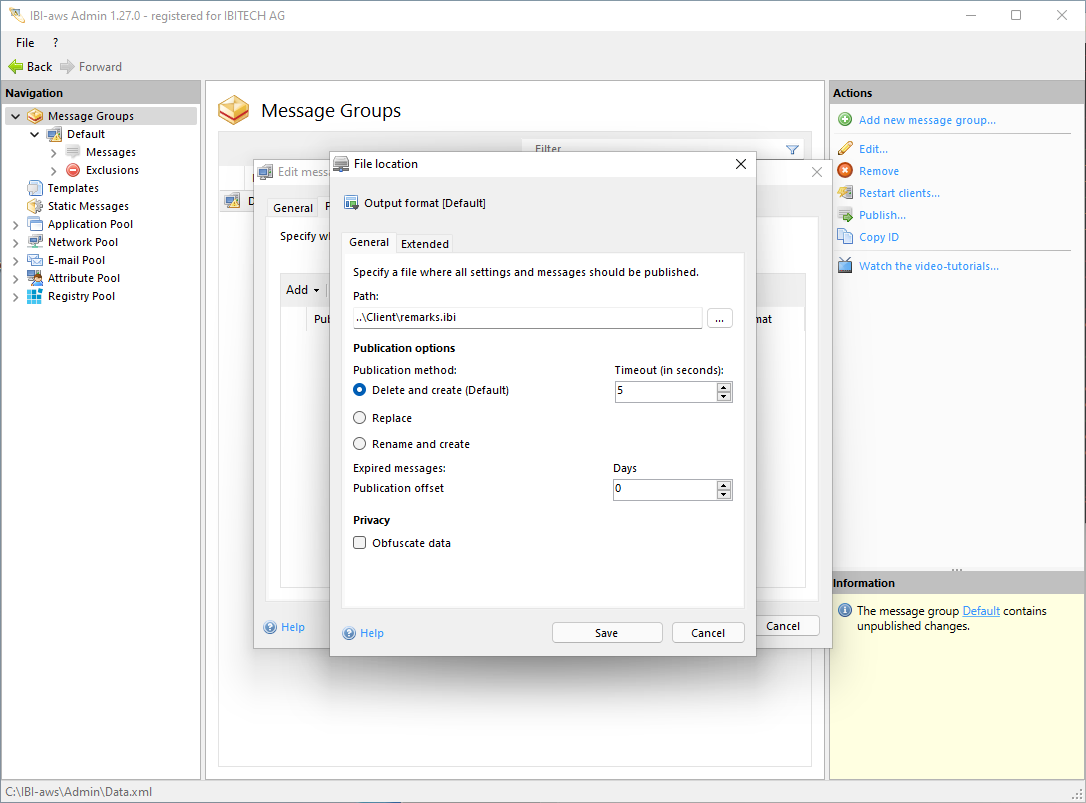Select the Static Messages icon
1086x803 pixels.
click(x=35, y=206)
